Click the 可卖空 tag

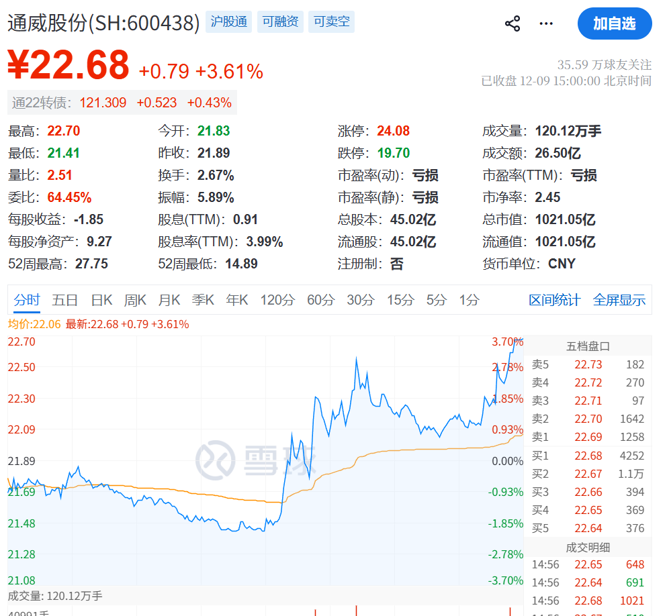point(329,21)
